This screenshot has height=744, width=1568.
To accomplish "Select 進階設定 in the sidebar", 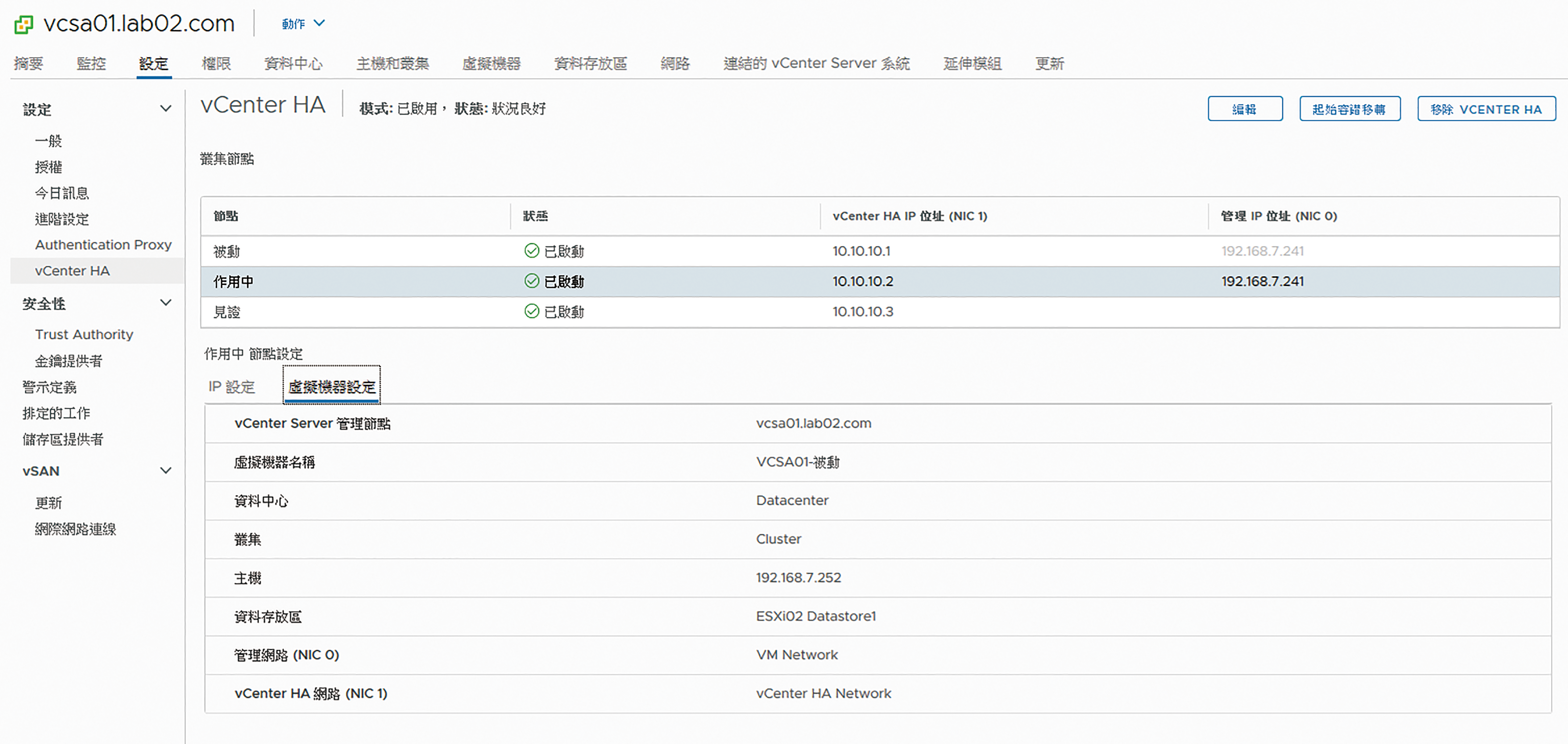I will (62, 219).
